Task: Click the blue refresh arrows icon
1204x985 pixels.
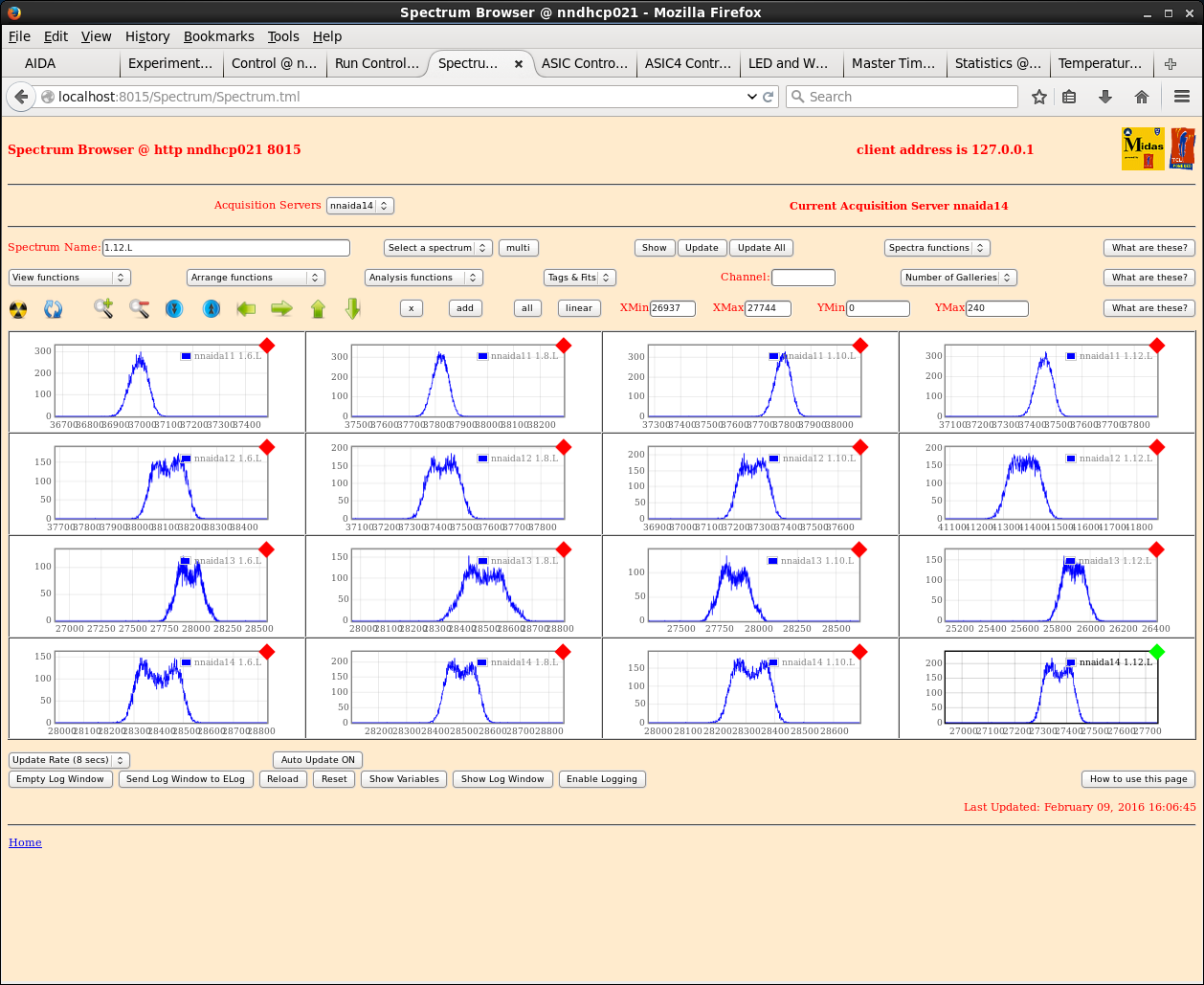Action: tap(54, 308)
